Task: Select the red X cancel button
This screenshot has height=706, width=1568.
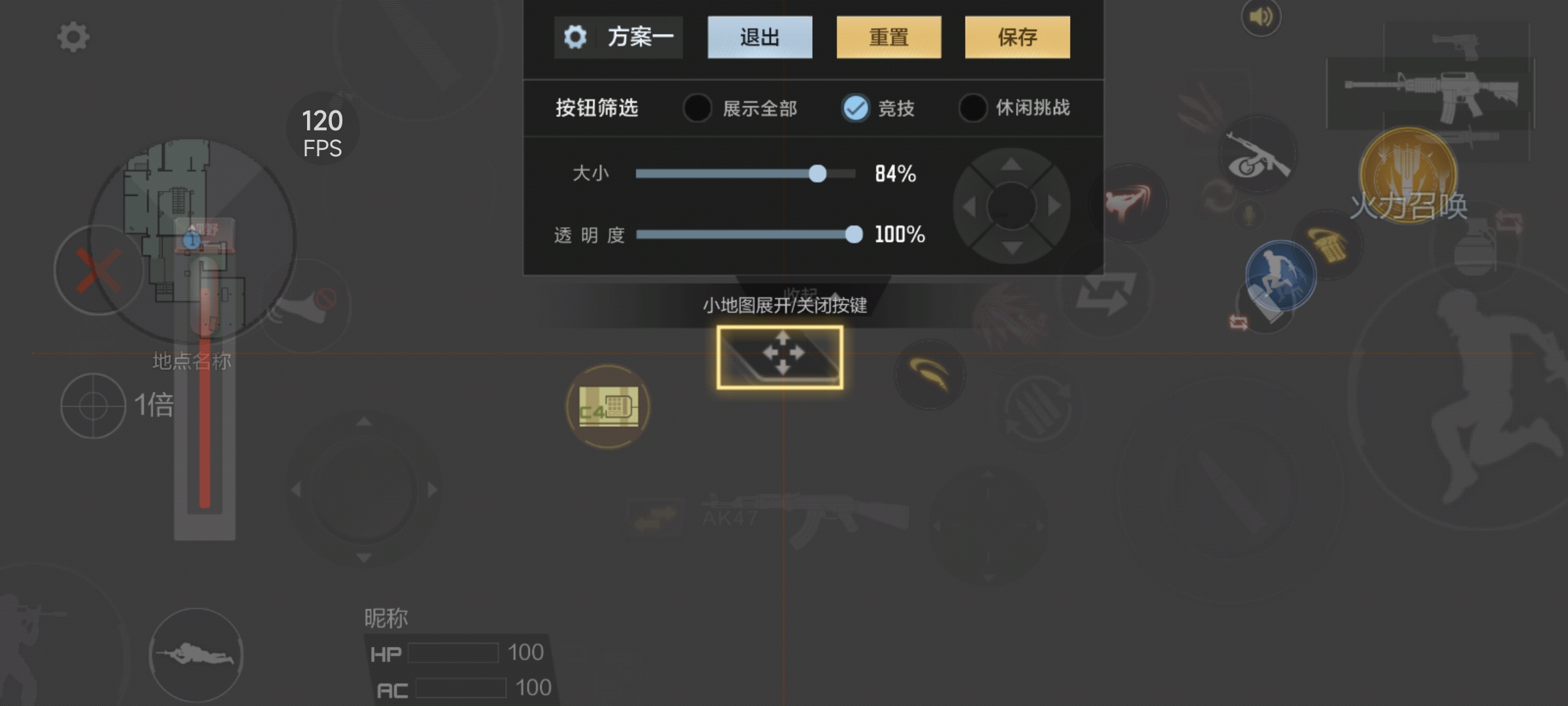Action: click(98, 271)
